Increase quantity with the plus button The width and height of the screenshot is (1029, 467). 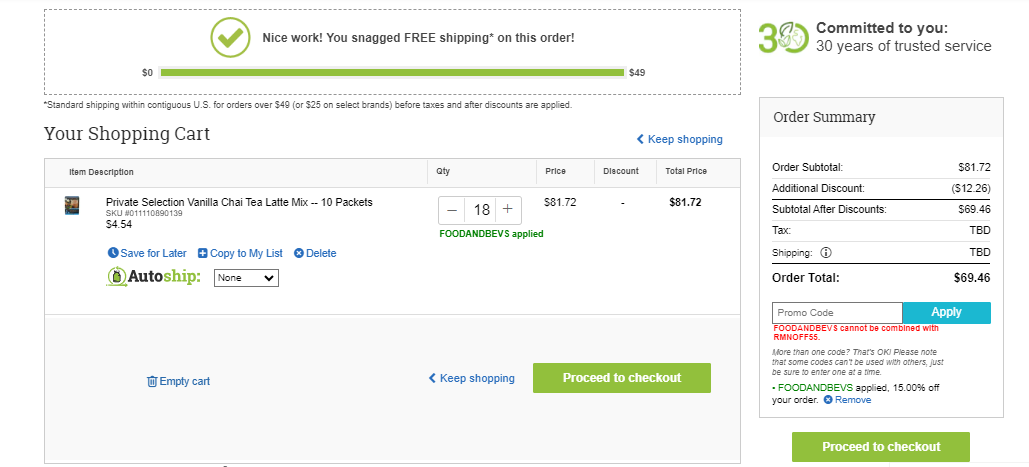click(x=507, y=210)
